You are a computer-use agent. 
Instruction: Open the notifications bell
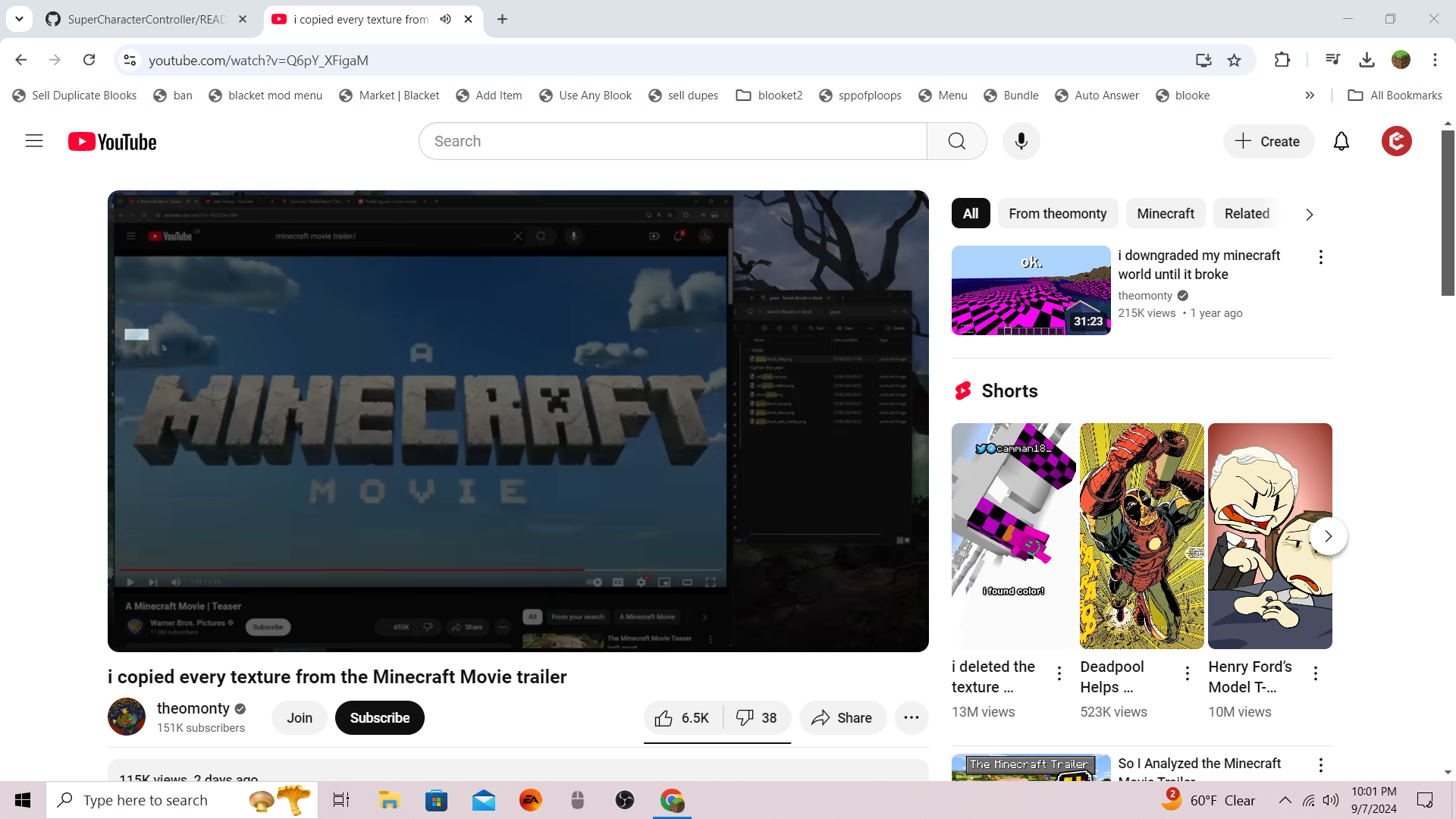tap(1341, 141)
